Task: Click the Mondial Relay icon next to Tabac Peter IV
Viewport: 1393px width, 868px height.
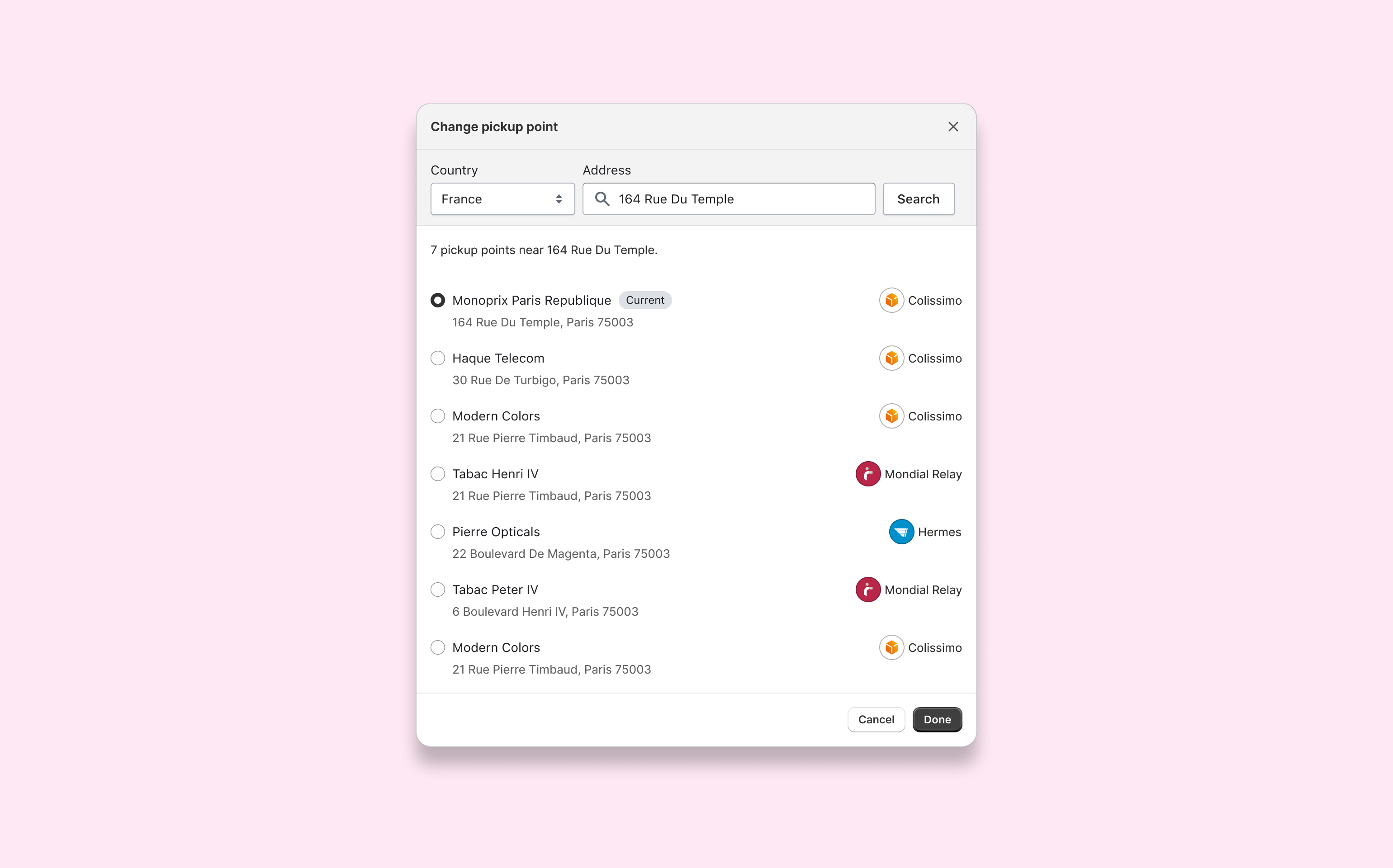Action: pyautogui.click(x=867, y=589)
